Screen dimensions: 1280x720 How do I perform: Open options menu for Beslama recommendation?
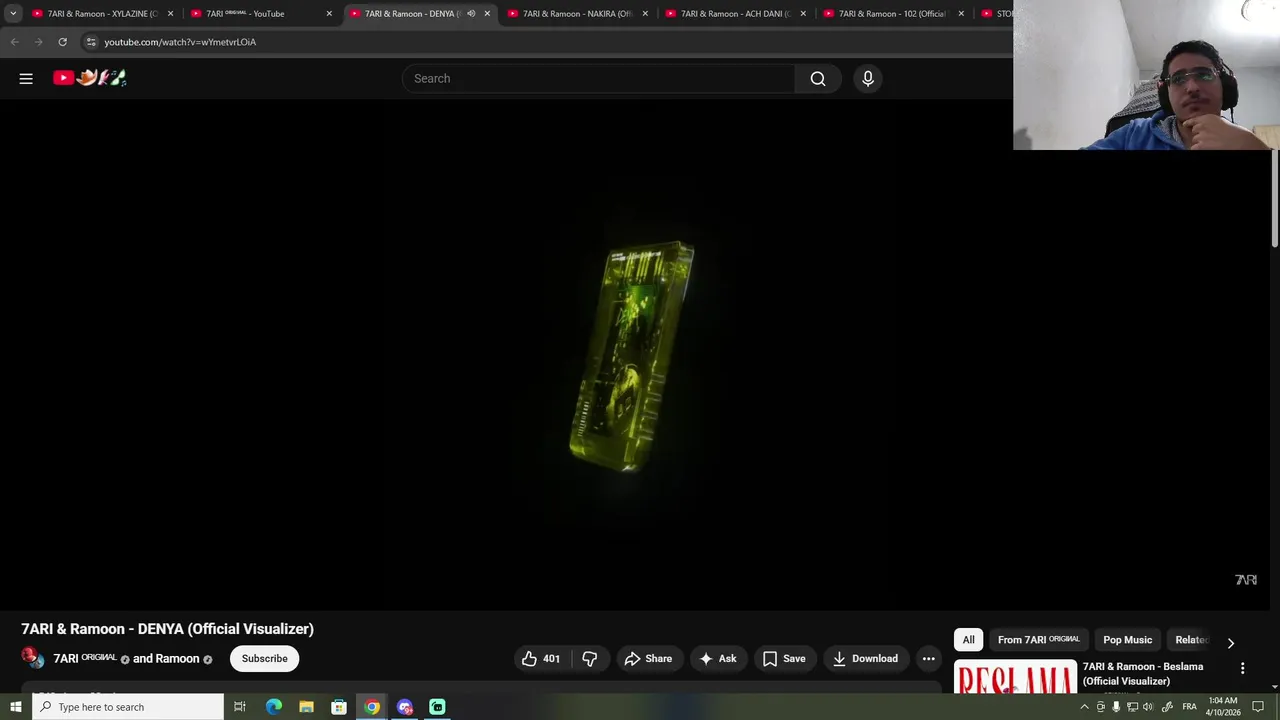1243,668
